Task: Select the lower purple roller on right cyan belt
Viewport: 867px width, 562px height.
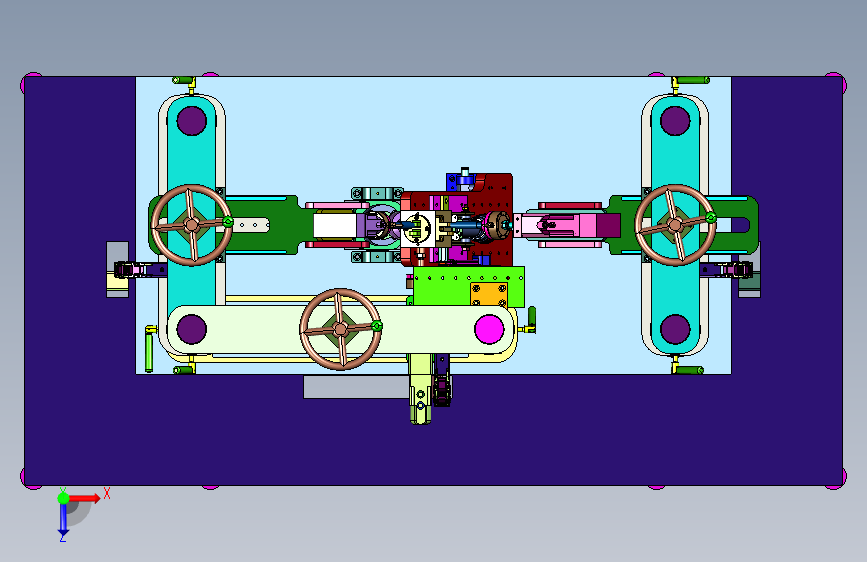Action: click(x=675, y=329)
